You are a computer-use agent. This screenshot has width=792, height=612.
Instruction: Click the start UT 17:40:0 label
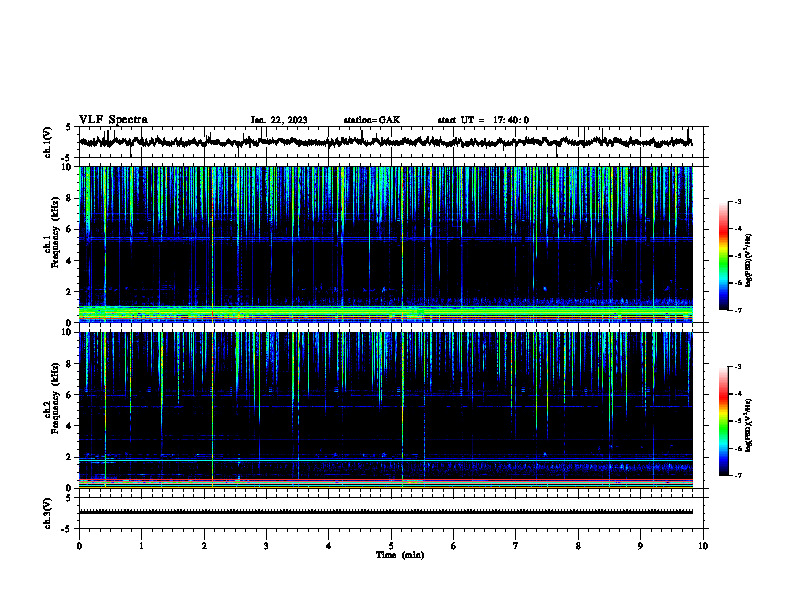(483, 120)
